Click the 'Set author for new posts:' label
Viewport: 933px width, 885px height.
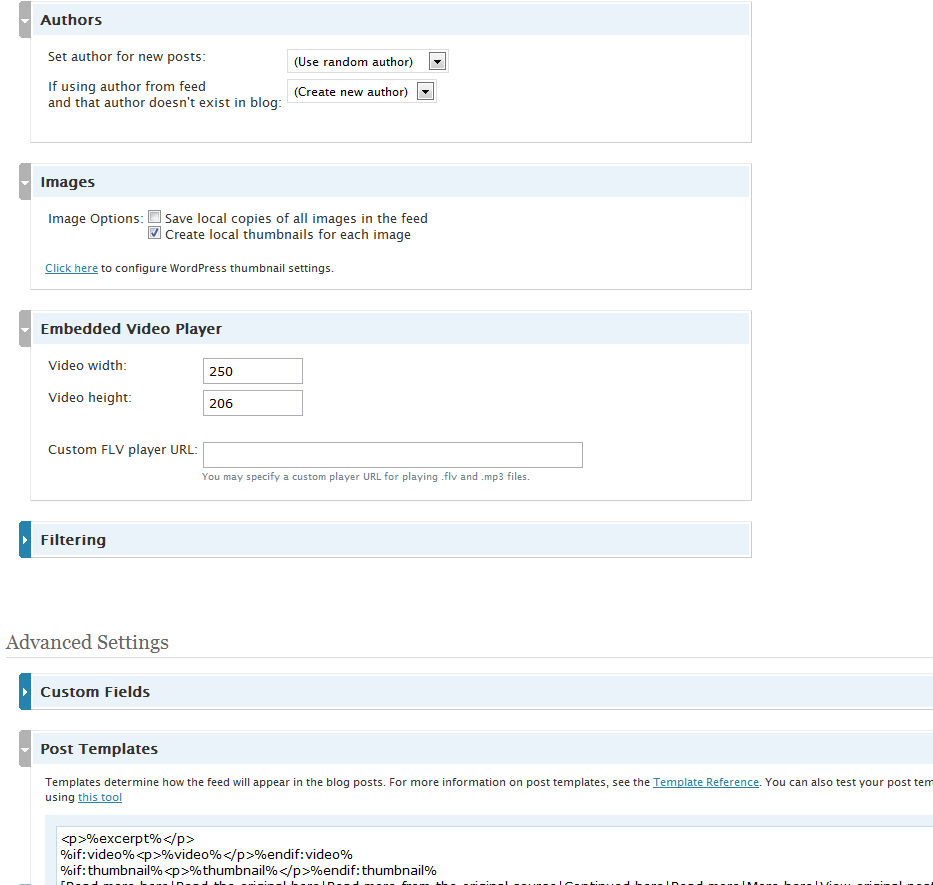point(127,57)
